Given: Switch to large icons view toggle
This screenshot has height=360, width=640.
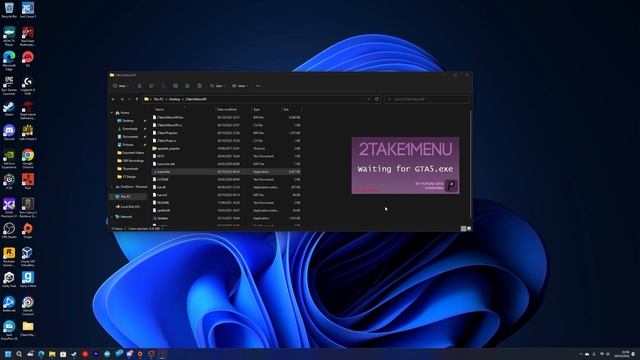Looking at the screenshot, I should coord(469,229).
